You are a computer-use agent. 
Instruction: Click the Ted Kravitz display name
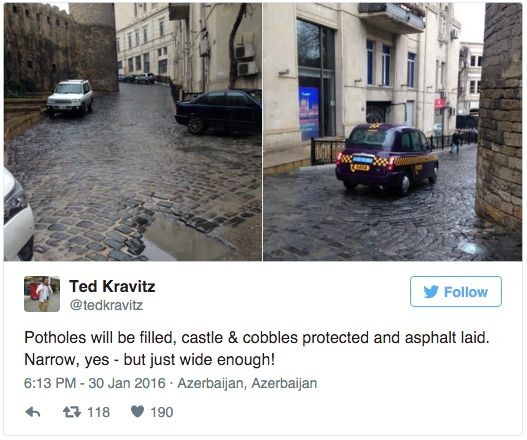coord(112,286)
